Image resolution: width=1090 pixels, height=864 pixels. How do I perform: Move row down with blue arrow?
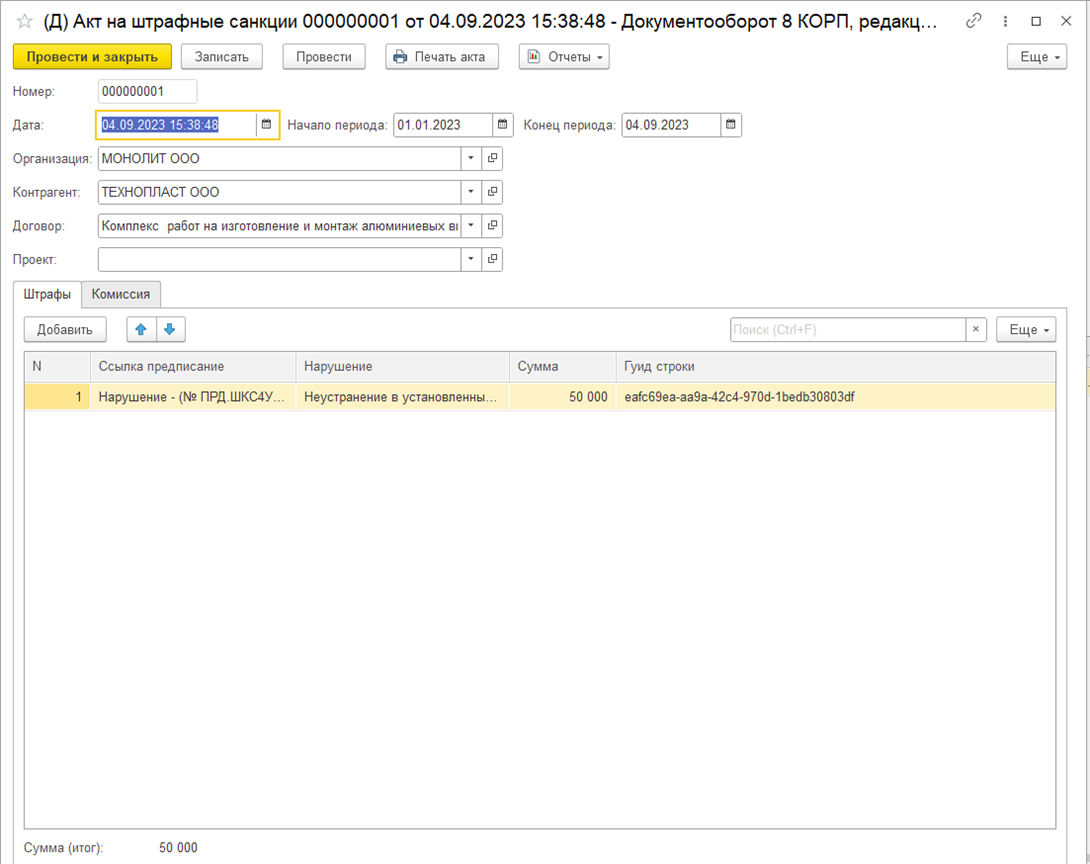[x=170, y=329]
